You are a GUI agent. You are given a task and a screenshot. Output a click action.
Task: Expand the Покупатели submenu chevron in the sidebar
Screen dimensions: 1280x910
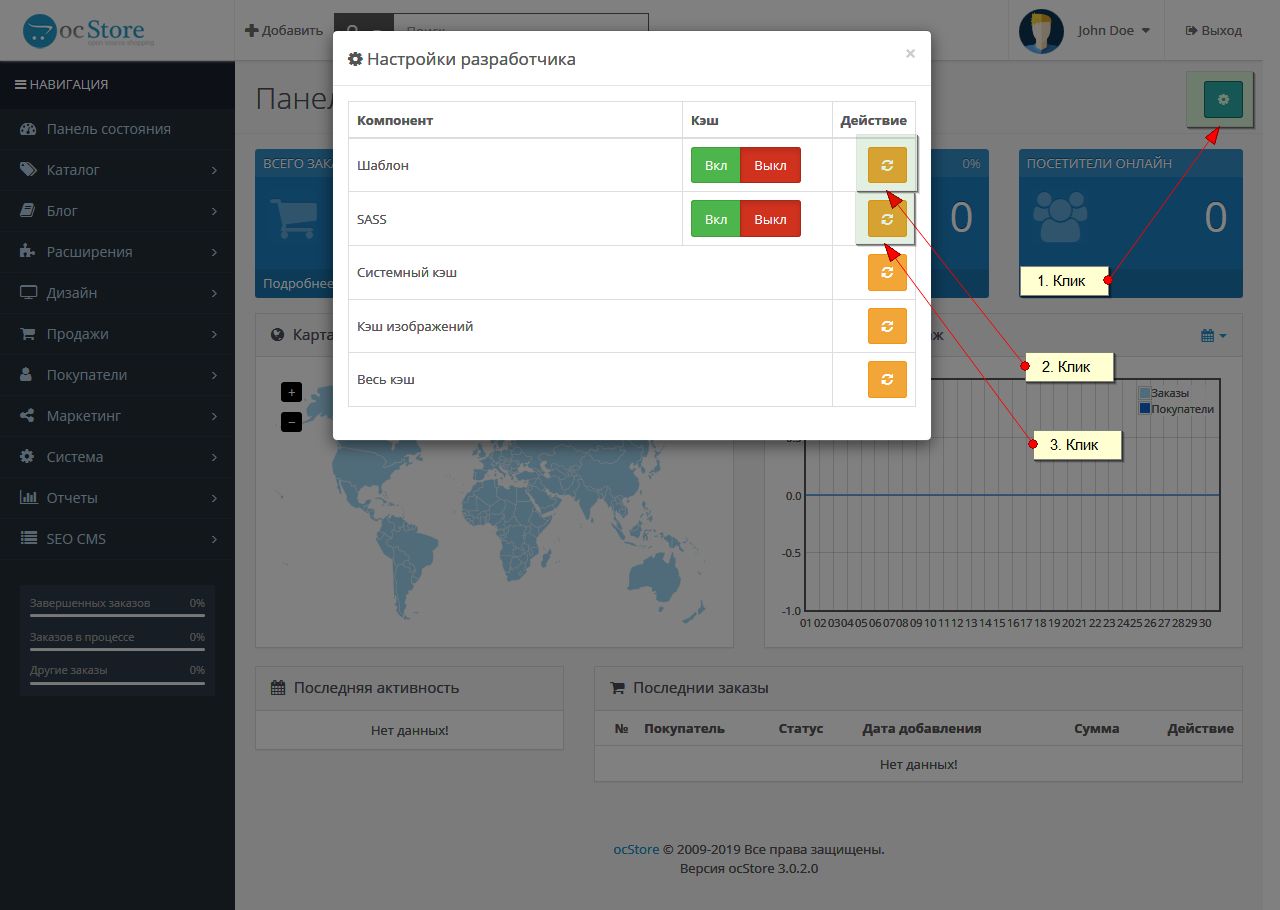[214, 375]
